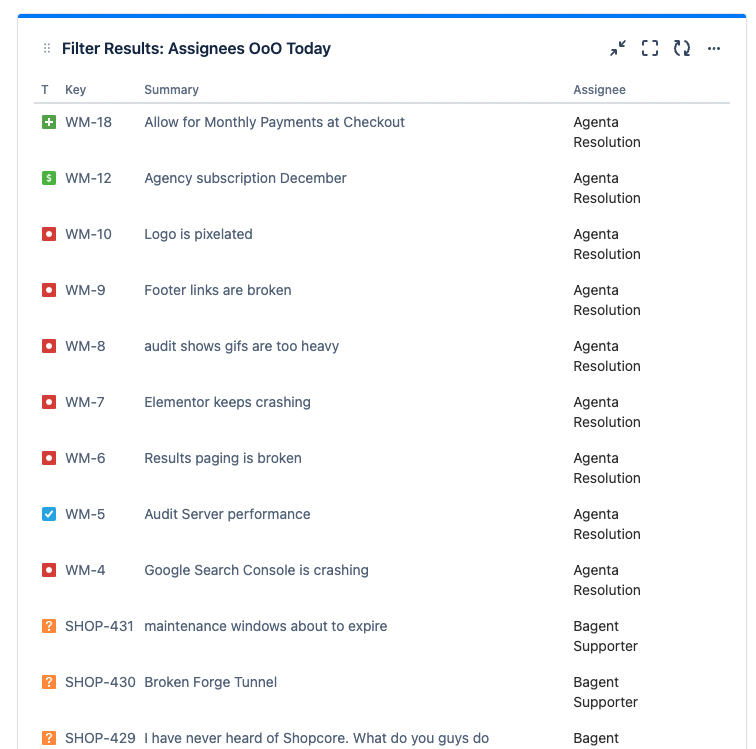Image resolution: width=756 pixels, height=749 pixels.
Task: Click the bug icon for WM-6
Action: tap(49, 458)
